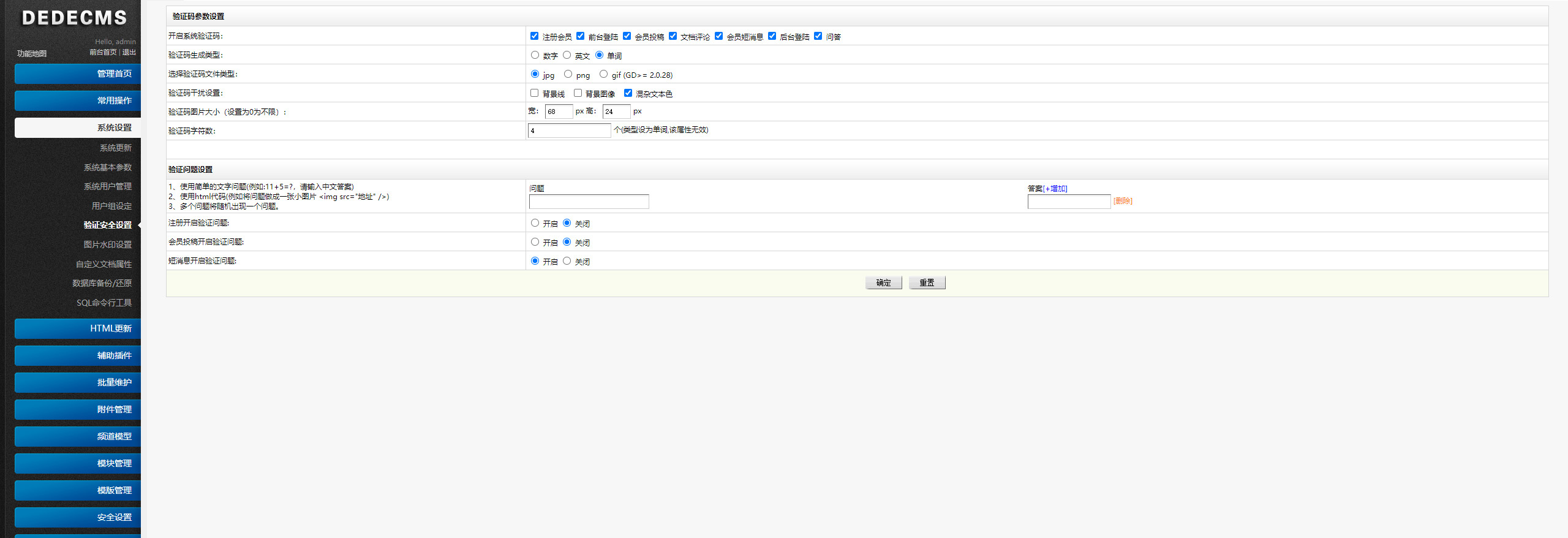Select 关闭 for 短消息开启验证问题
The height and width of the screenshot is (538, 1568).
coord(567,261)
